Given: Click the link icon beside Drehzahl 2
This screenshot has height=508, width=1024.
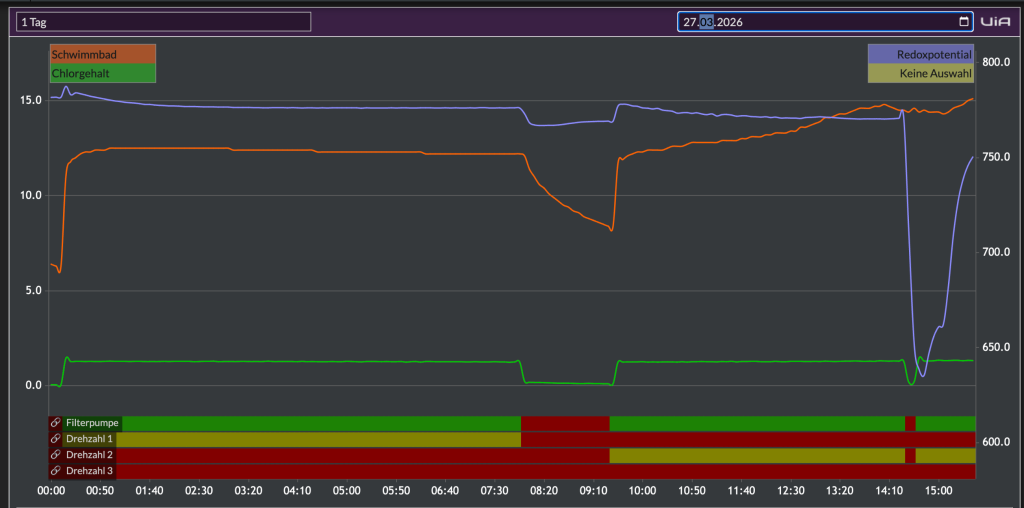Looking at the screenshot, I should [x=56, y=454].
